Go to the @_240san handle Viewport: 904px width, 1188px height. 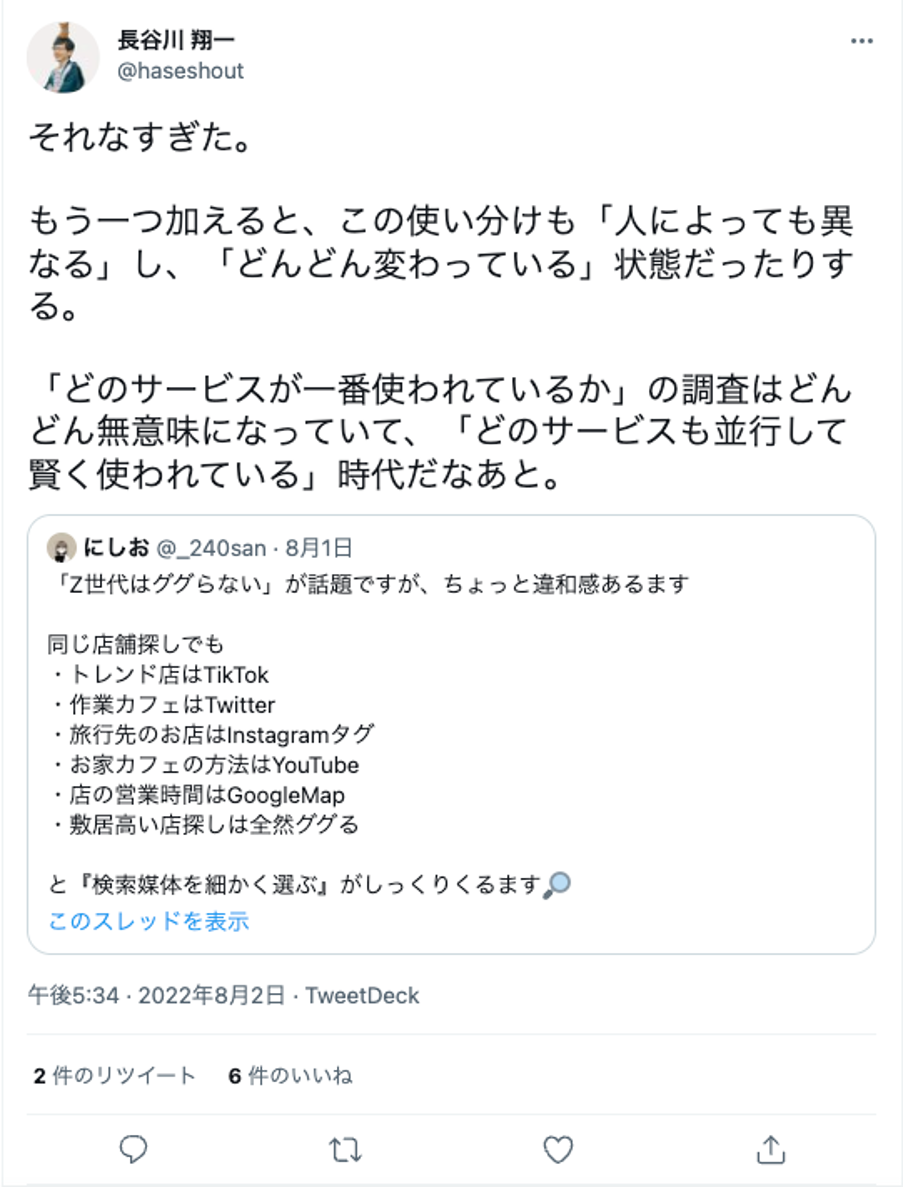pyautogui.click(x=212, y=548)
